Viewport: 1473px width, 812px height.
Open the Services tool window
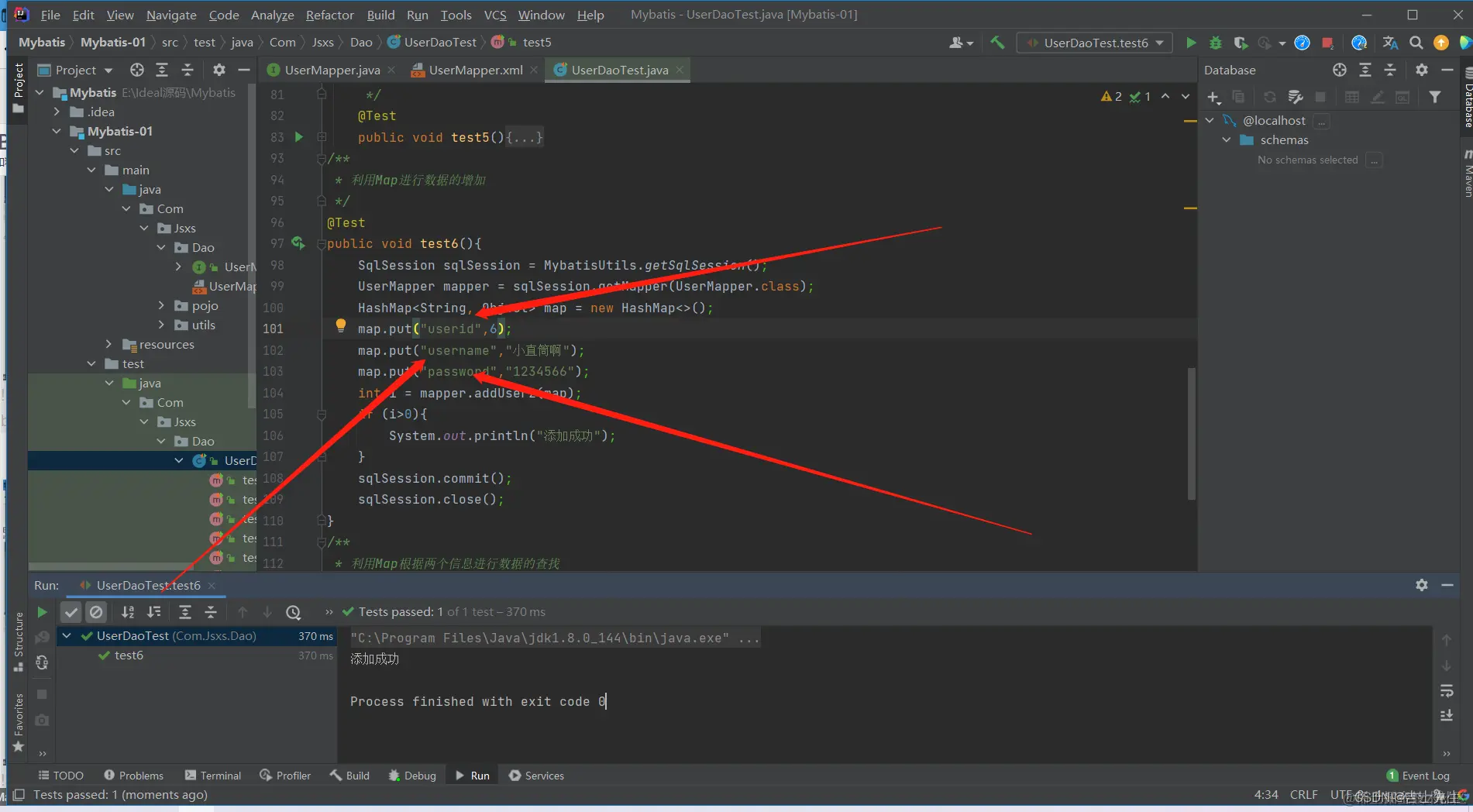point(536,776)
